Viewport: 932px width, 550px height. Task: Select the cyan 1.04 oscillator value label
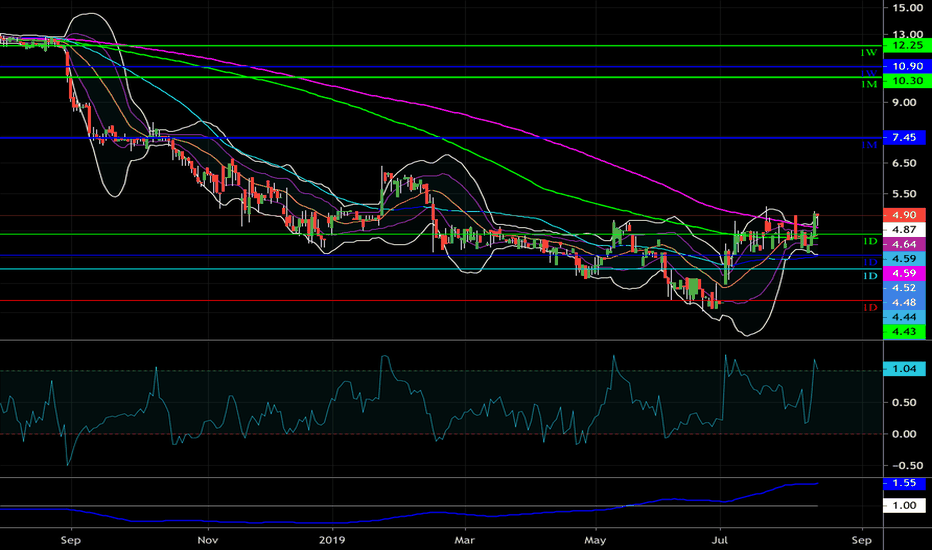[x=904, y=369]
